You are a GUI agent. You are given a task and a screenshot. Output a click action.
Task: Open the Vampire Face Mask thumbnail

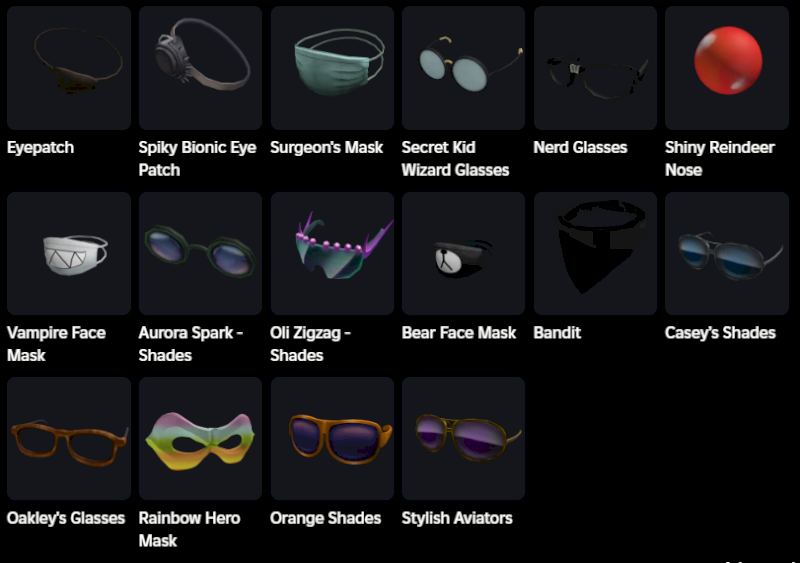point(69,253)
